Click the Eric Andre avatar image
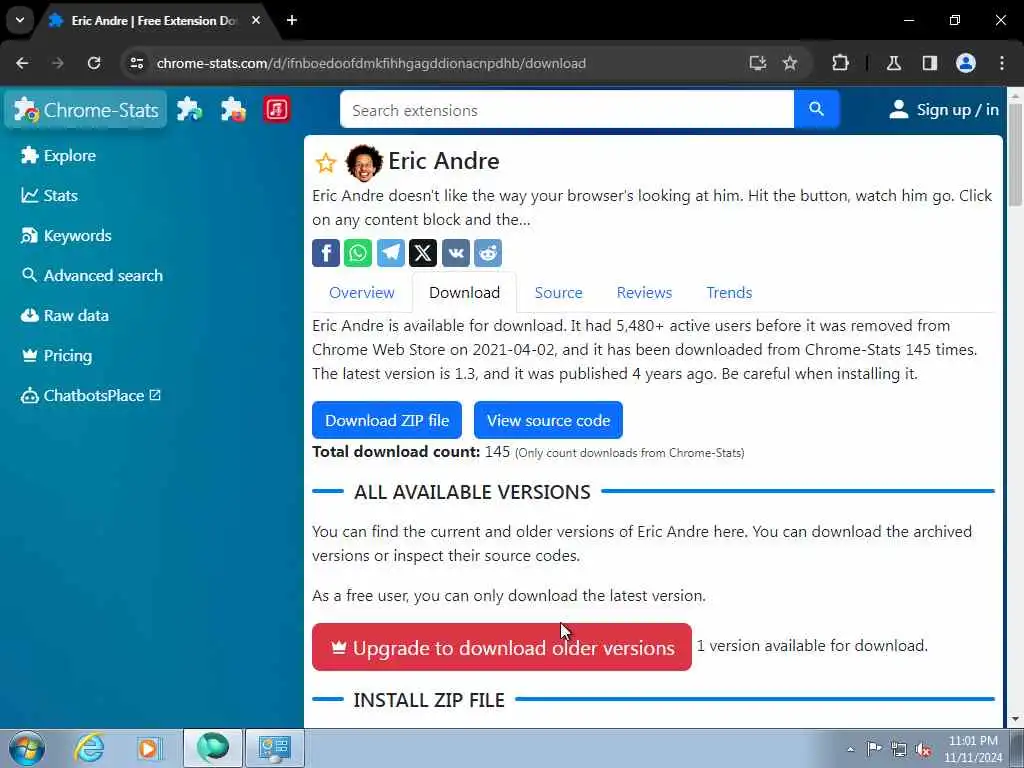Viewport: 1024px width, 768px height. pyautogui.click(x=364, y=163)
